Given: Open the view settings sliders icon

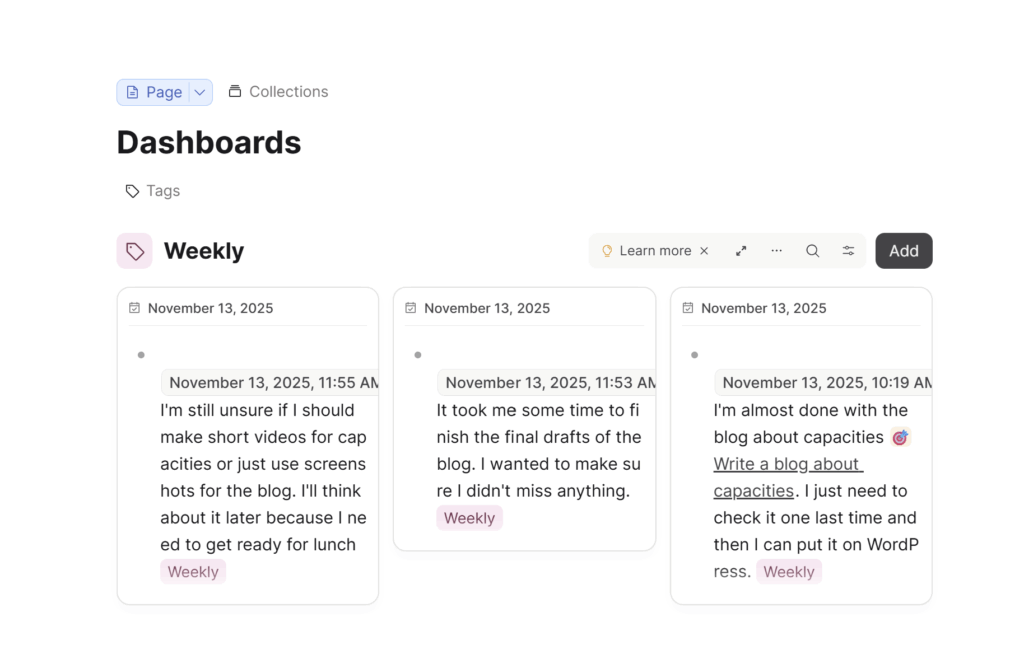Looking at the screenshot, I should pyautogui.click(x=848, y=251).
